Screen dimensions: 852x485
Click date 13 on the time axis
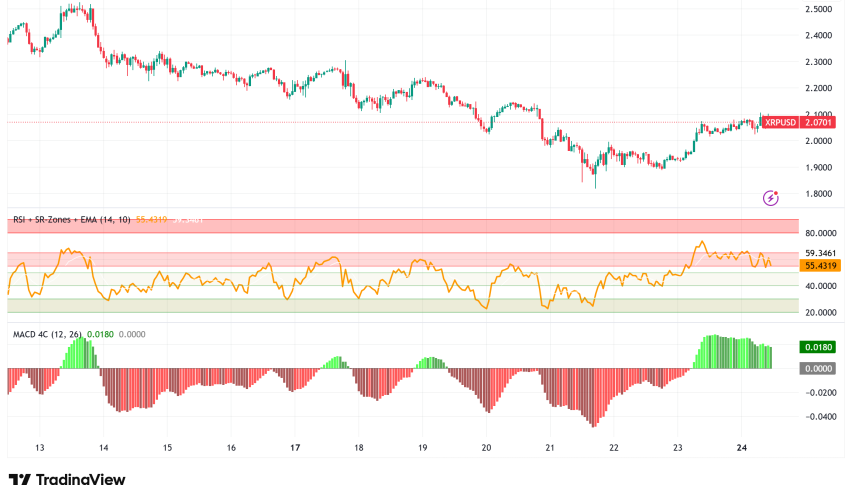[39, 448]
